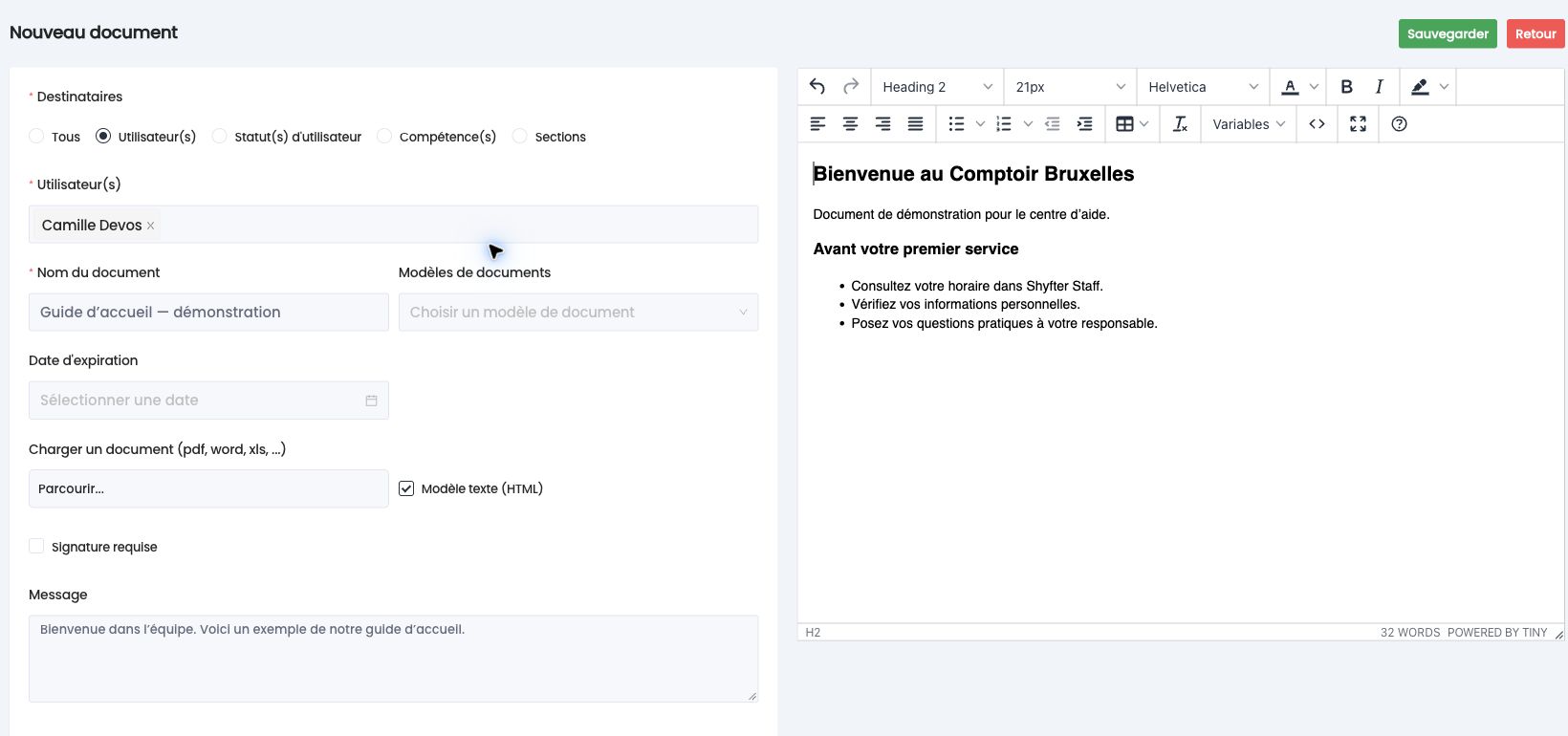The image size is (1568, 736).
Task: Open the Variables dropdown
Action: pyautogui.click(x=1249, y=124)
